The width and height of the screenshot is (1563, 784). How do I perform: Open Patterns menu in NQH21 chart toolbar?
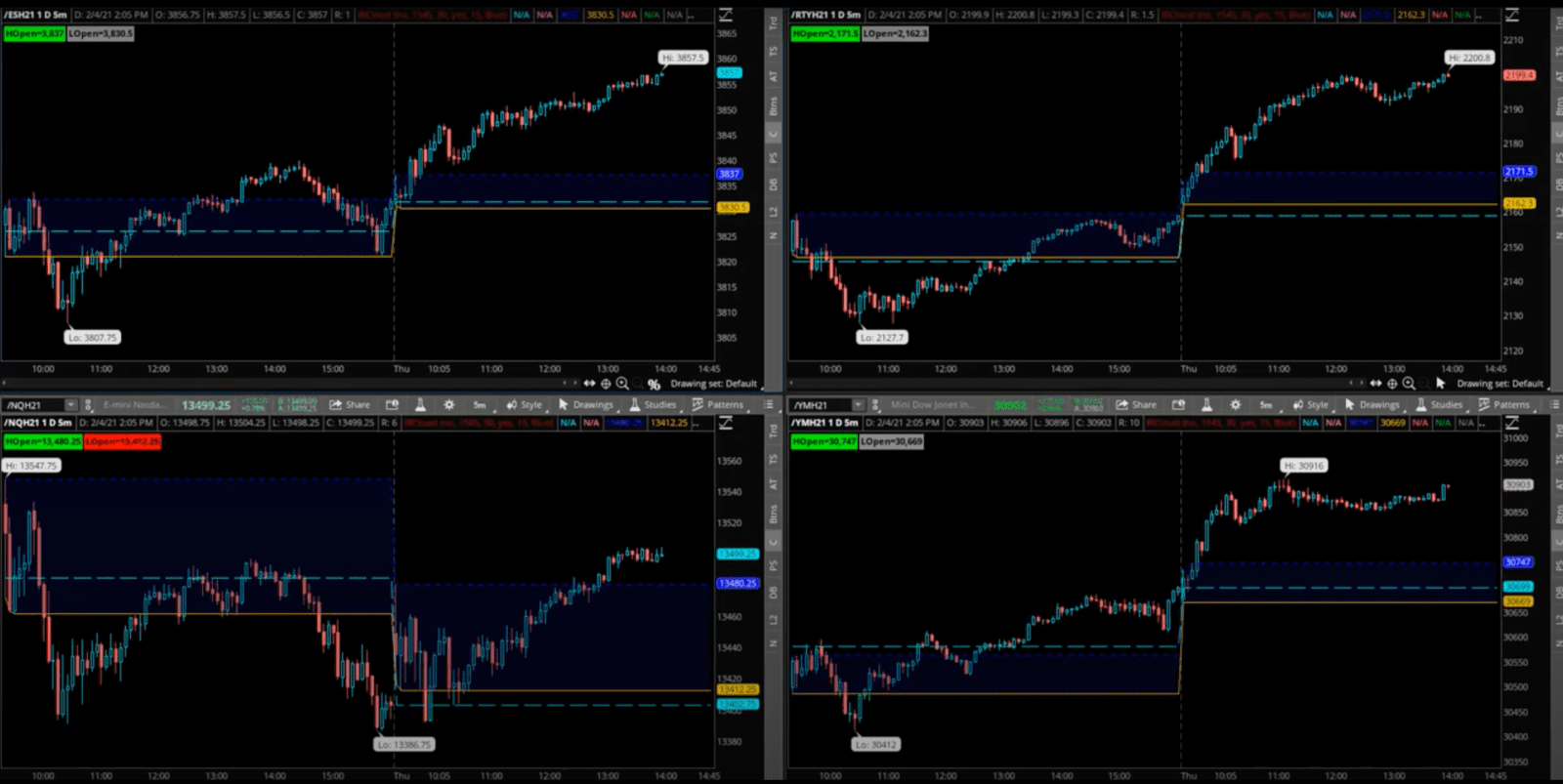[x=718, y=404]
